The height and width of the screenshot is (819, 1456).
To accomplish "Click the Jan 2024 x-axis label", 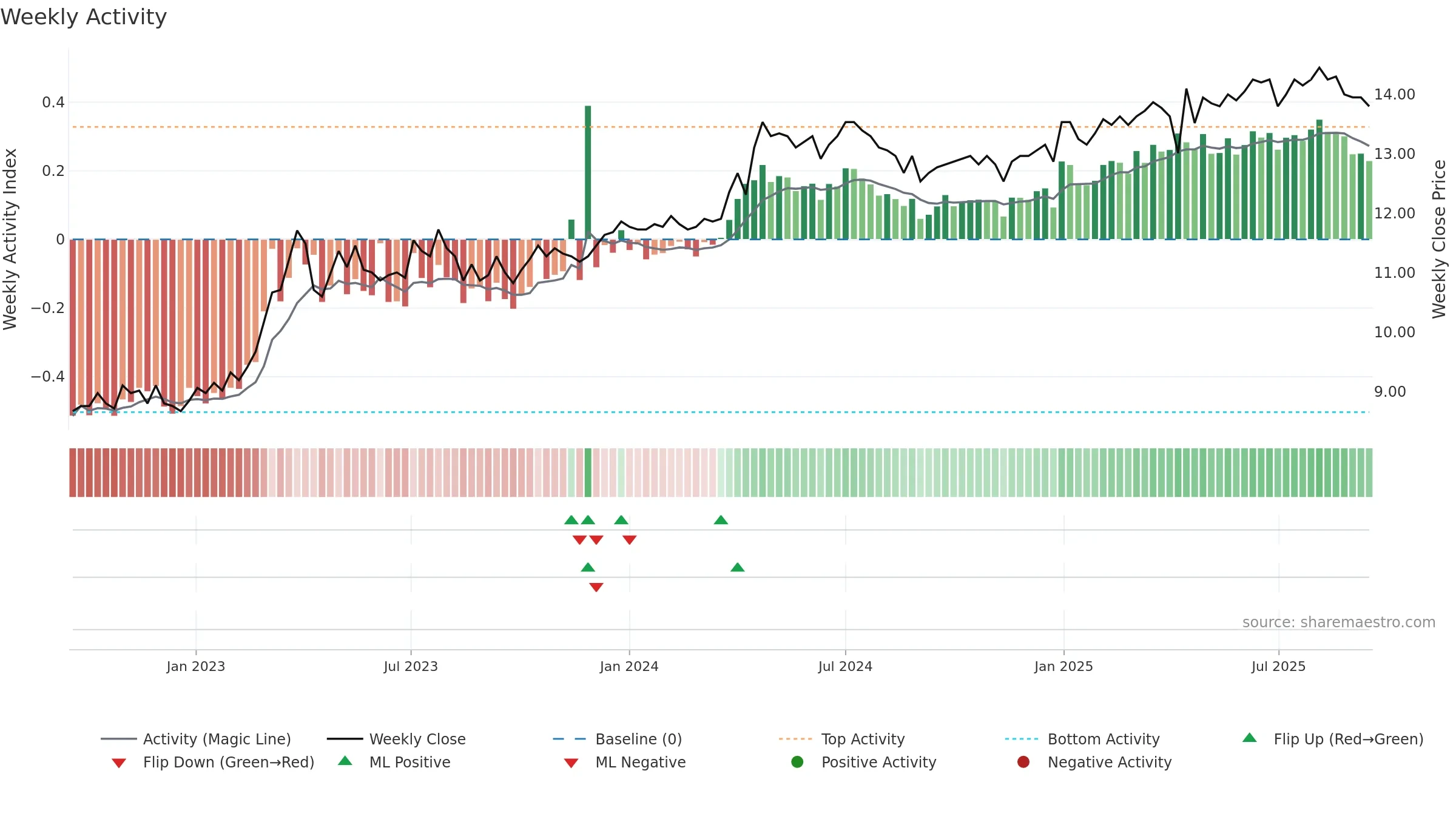I will click(x=629, y=666).
